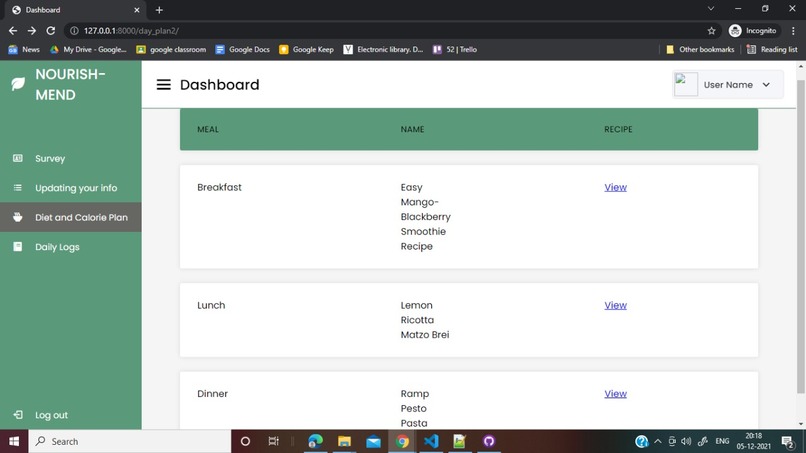Click the Updating your info list icon
The height and width of the screenshot is (453, 806).
click(x=17, y=188)
